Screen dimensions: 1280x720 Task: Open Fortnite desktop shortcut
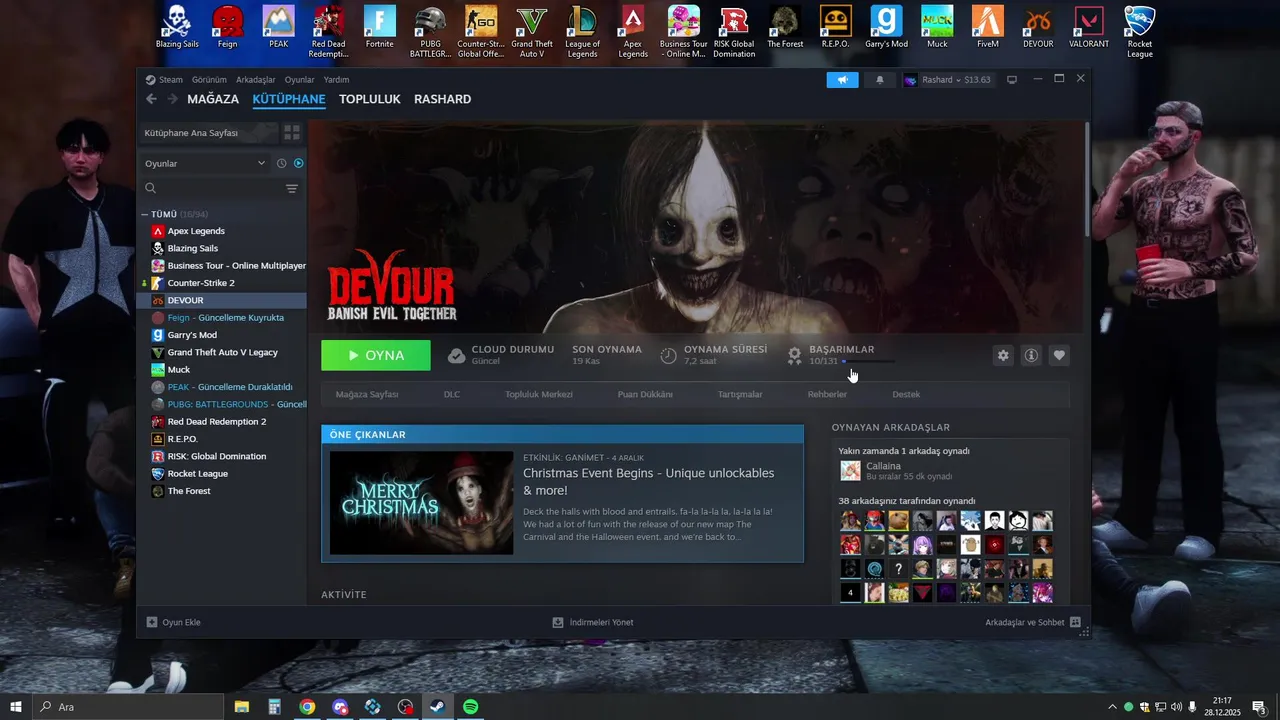[x=380, y=28]
